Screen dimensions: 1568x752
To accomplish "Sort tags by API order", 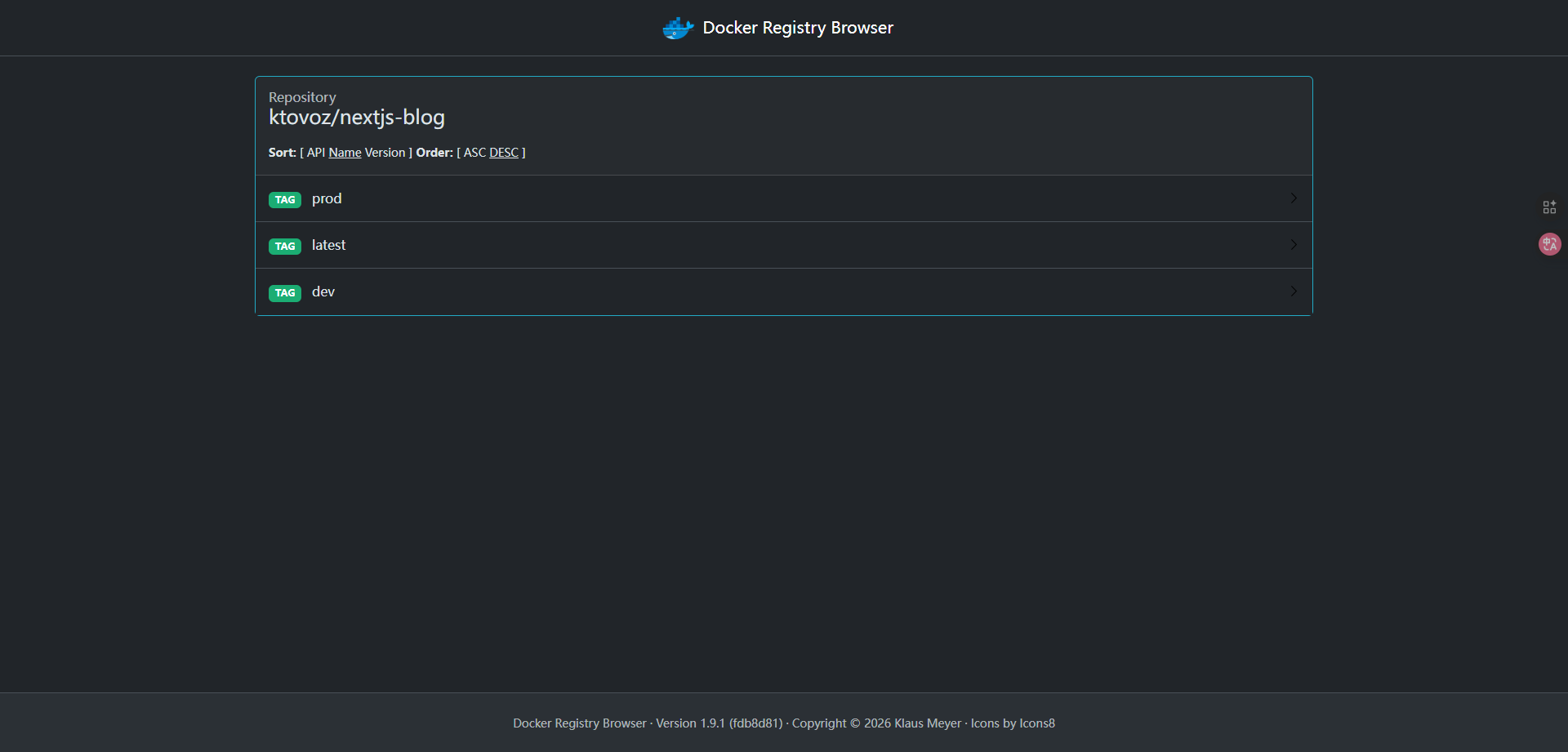I will click(x=316, y=153).
